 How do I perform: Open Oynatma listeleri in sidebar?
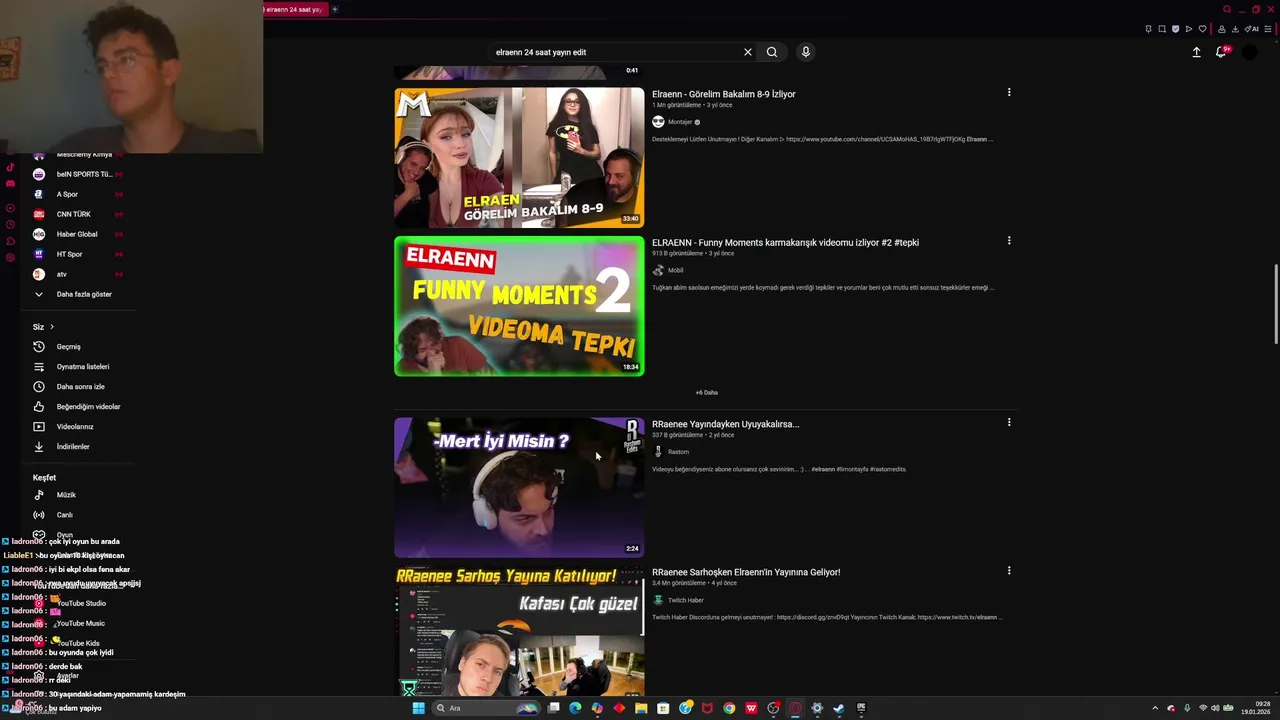coord(83,367)
